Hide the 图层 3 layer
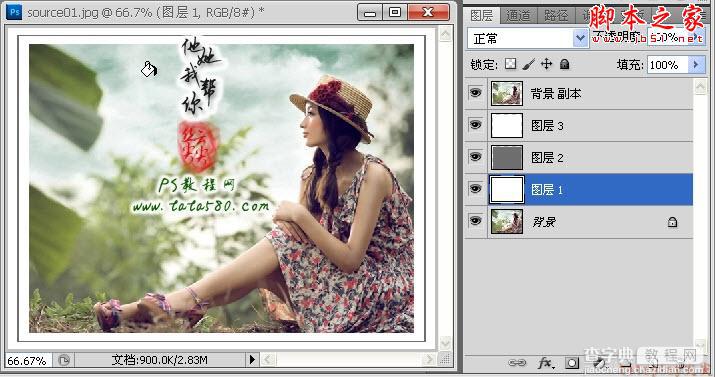 475,125
